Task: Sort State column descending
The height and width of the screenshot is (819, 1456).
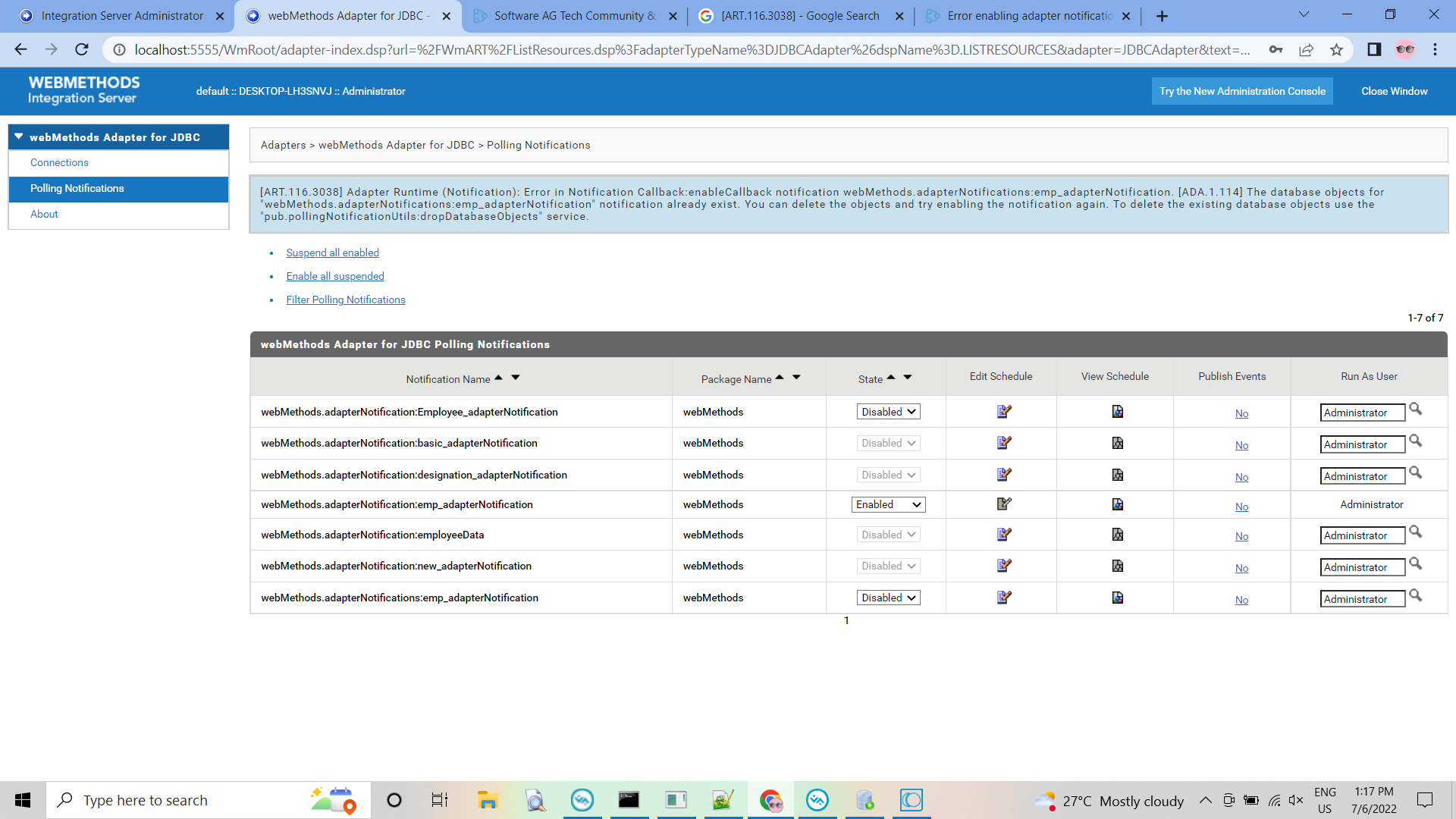Action: tap(908, 377)
